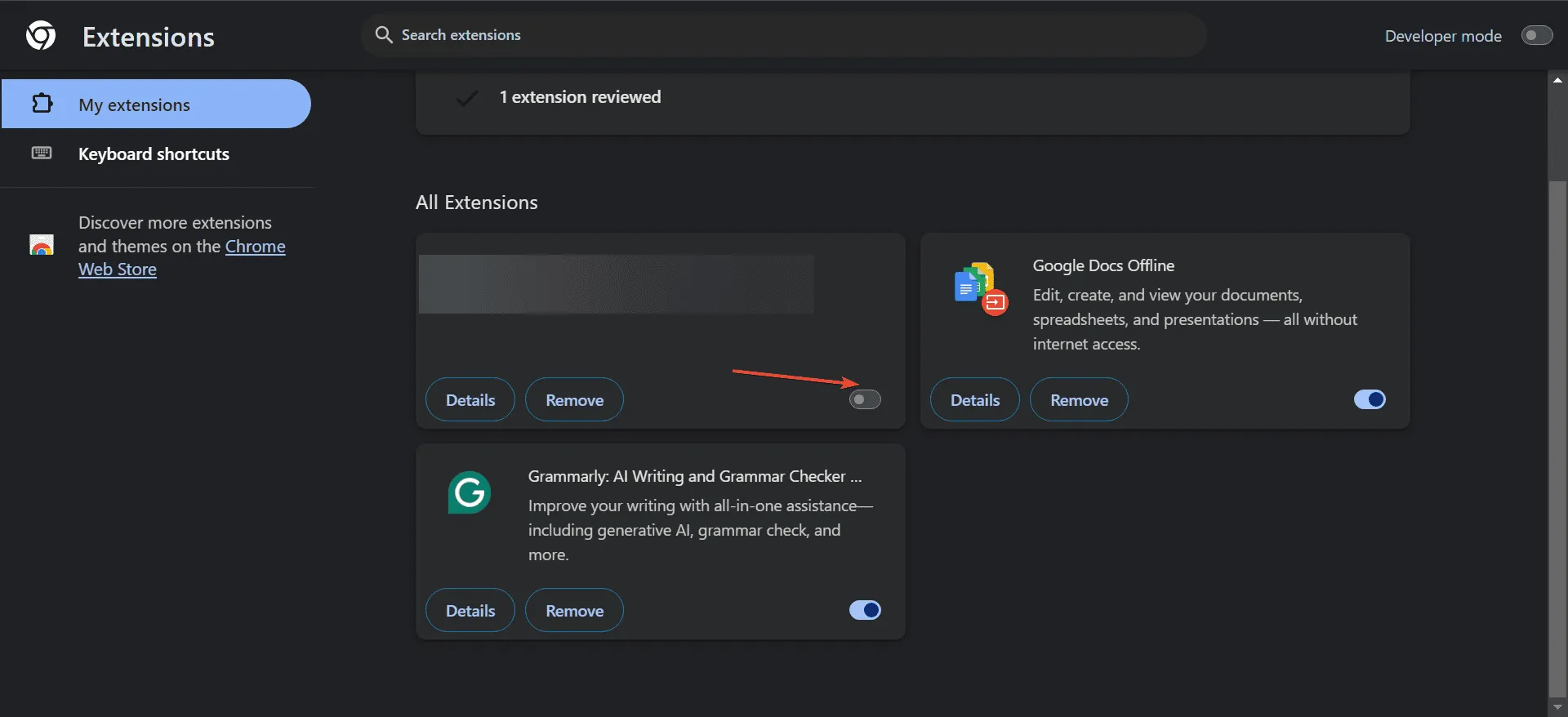
Task: Click the scrollbar up arrow
Action: (1557, 80)
